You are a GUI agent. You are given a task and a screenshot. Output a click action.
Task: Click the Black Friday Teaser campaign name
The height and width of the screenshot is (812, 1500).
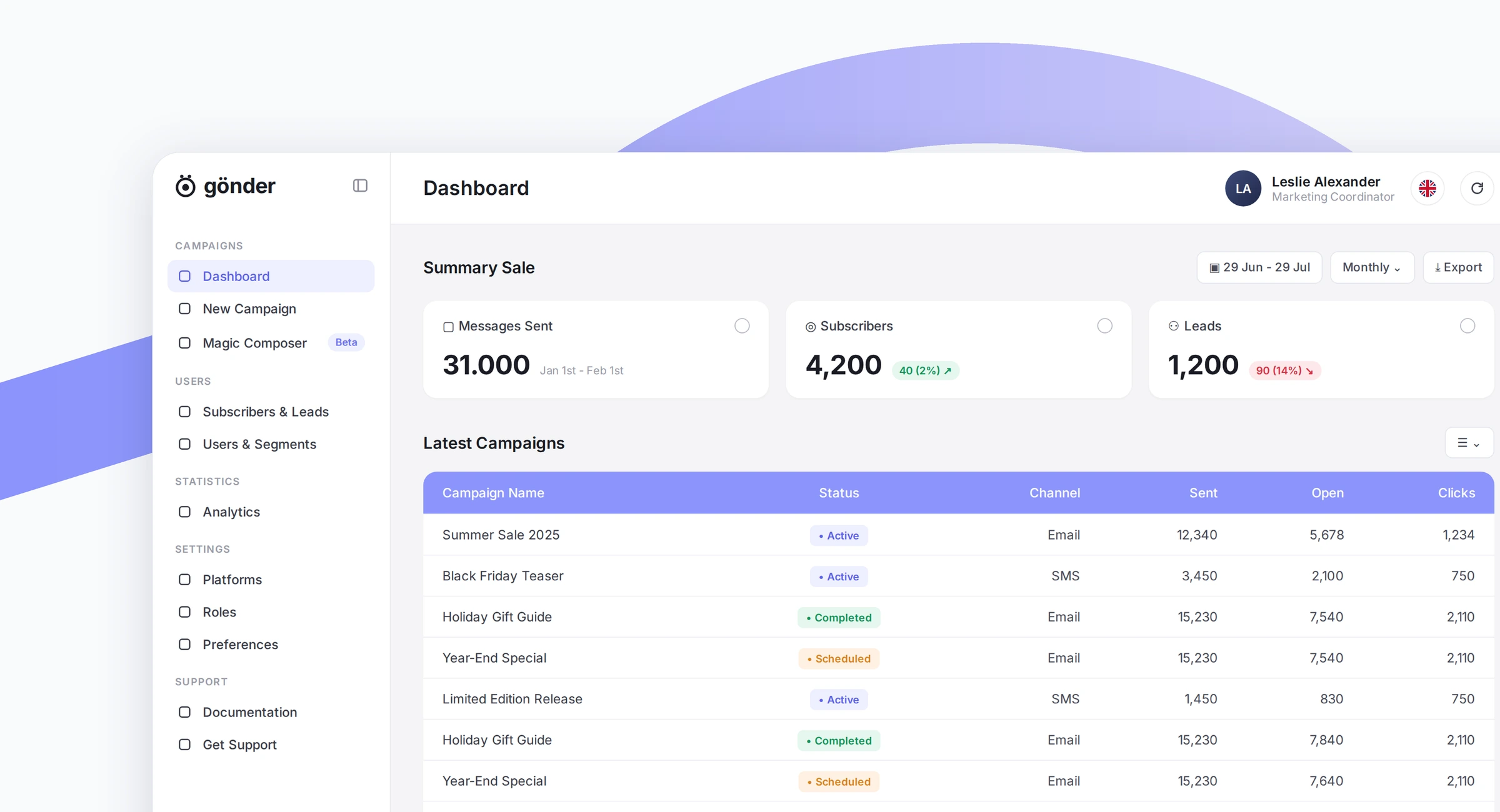pyautogui.click(x=502, y=576)
